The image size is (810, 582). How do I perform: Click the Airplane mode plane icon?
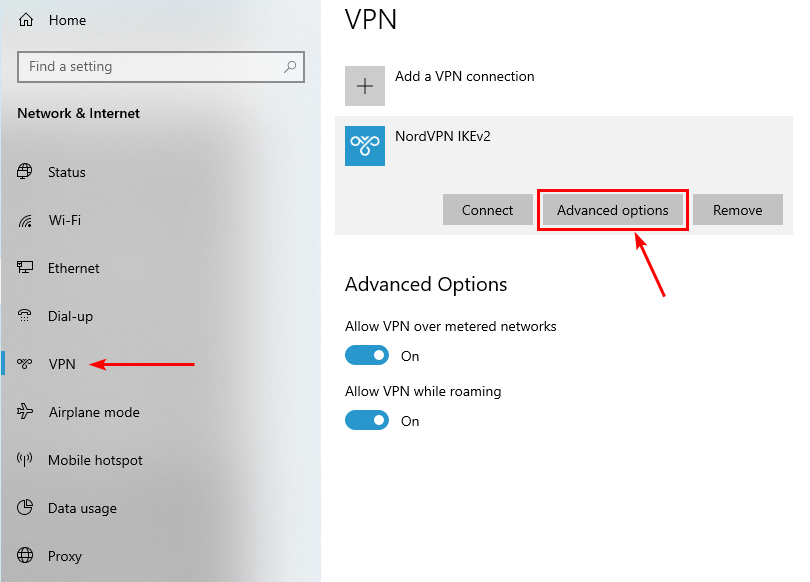[x=26, y=412]
